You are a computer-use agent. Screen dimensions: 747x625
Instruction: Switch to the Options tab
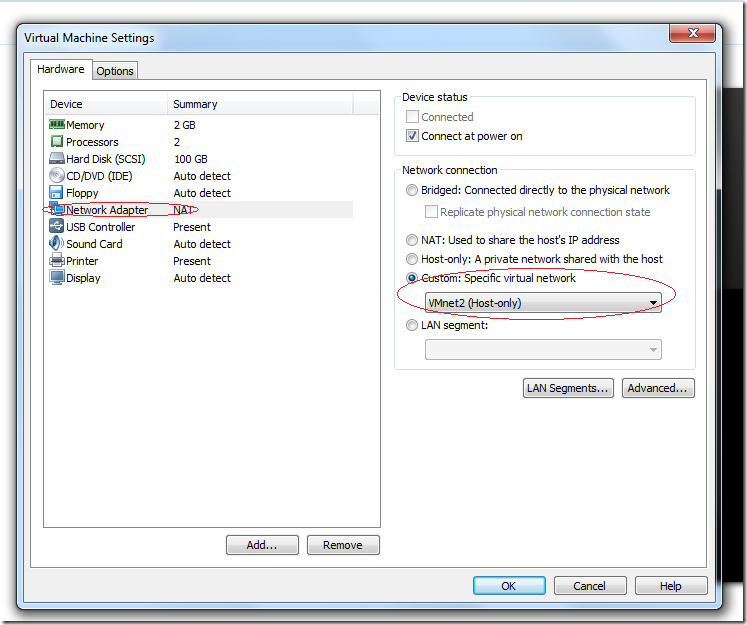[115, 71]
